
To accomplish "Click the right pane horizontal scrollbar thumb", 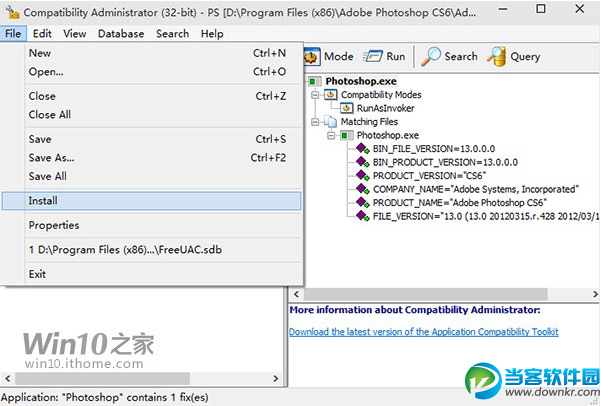I will (425, 294).
